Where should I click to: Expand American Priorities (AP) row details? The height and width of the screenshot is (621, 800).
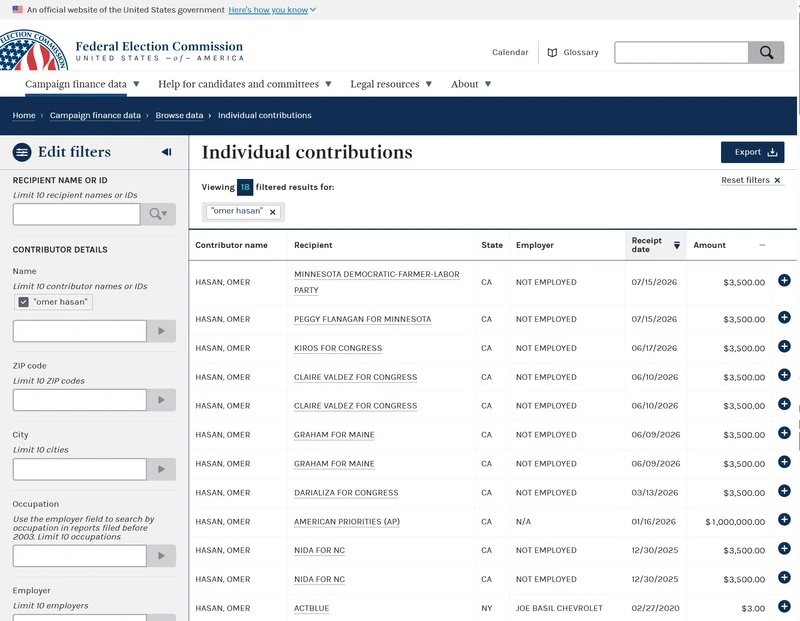click(784, 519)
